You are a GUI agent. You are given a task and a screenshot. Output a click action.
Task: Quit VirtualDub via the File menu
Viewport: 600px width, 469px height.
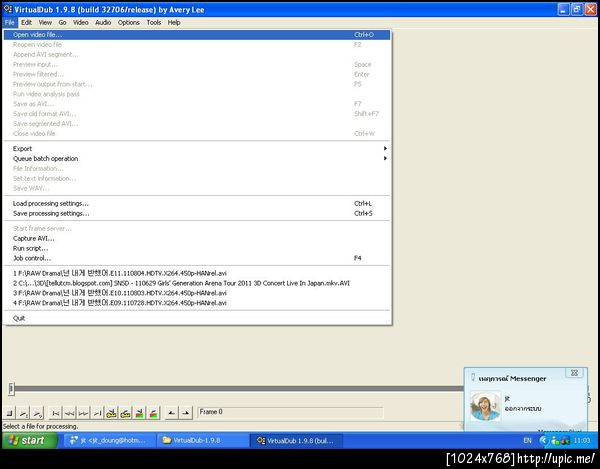tap(197, 318)
